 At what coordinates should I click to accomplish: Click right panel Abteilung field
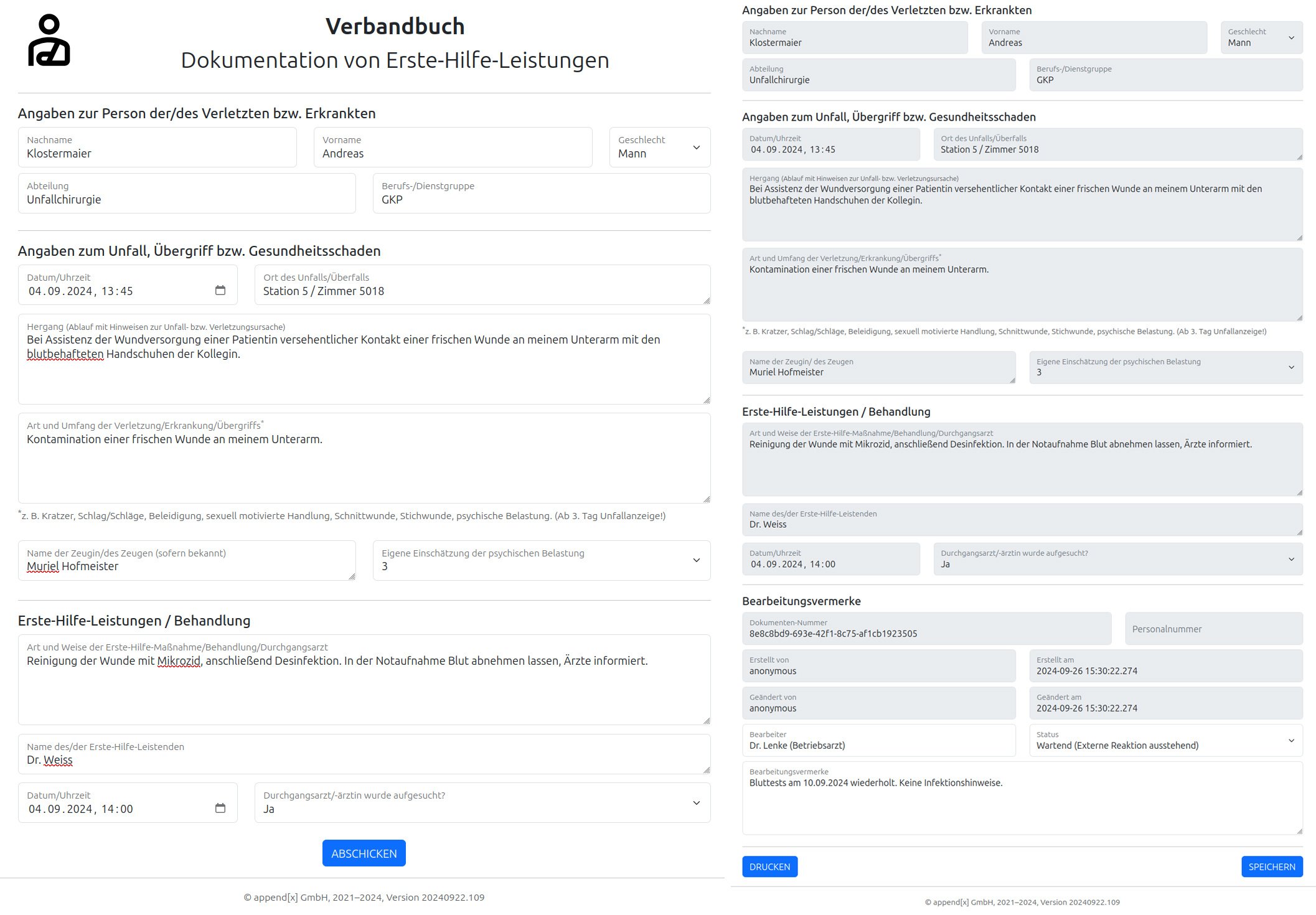point(879,75)
